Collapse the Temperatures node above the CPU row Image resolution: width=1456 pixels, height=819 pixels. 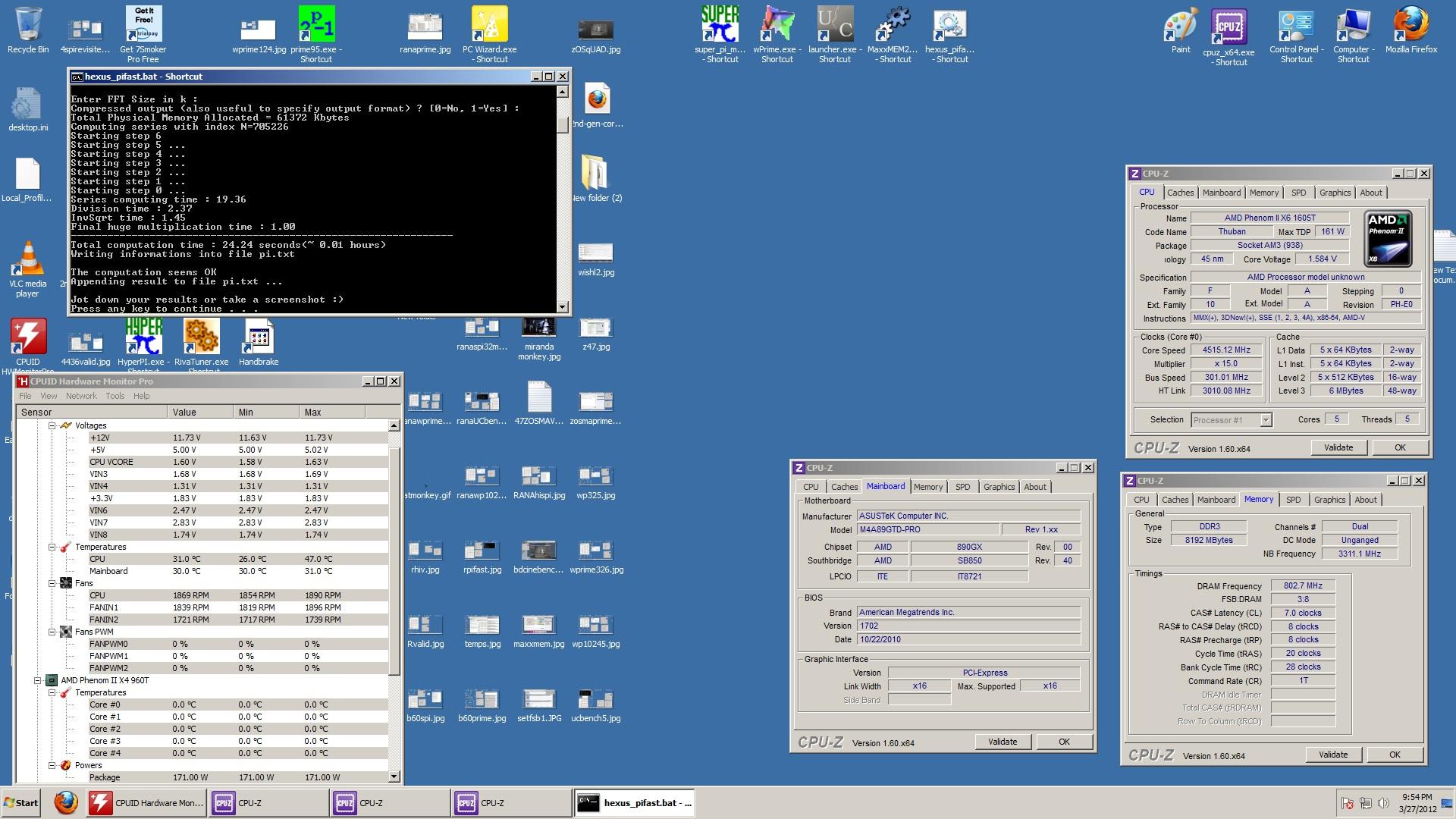[52, 547]
